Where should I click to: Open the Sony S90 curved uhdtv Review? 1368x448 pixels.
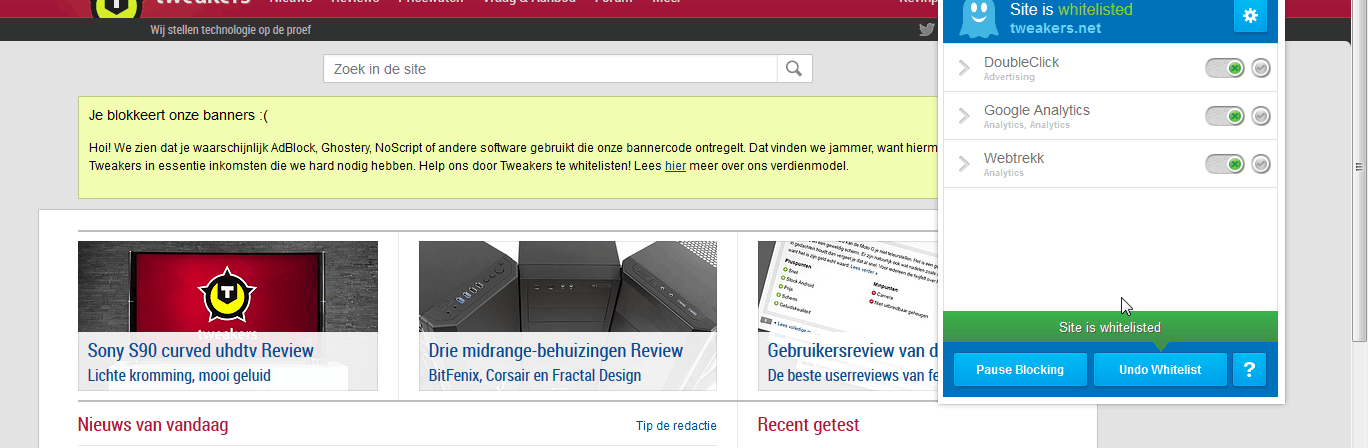201,351
